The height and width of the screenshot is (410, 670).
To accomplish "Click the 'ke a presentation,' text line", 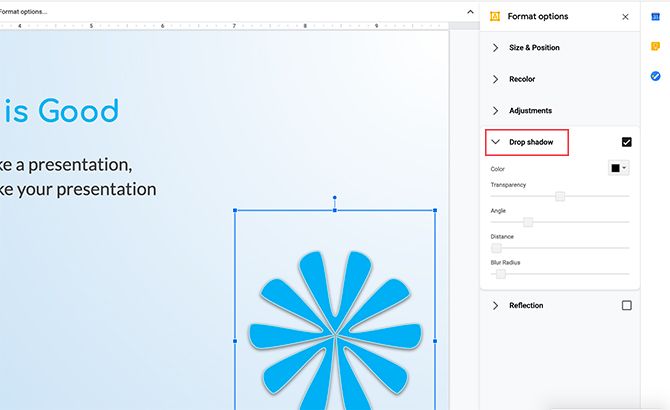I will click(66, 165).
